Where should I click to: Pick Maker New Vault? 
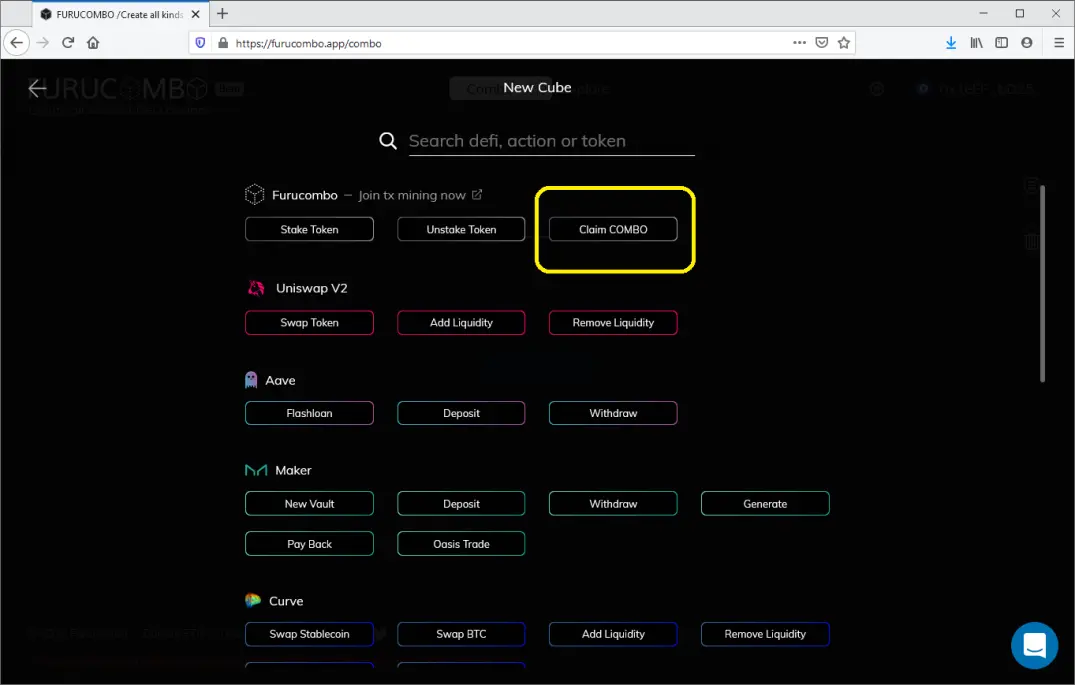(309, 503)
